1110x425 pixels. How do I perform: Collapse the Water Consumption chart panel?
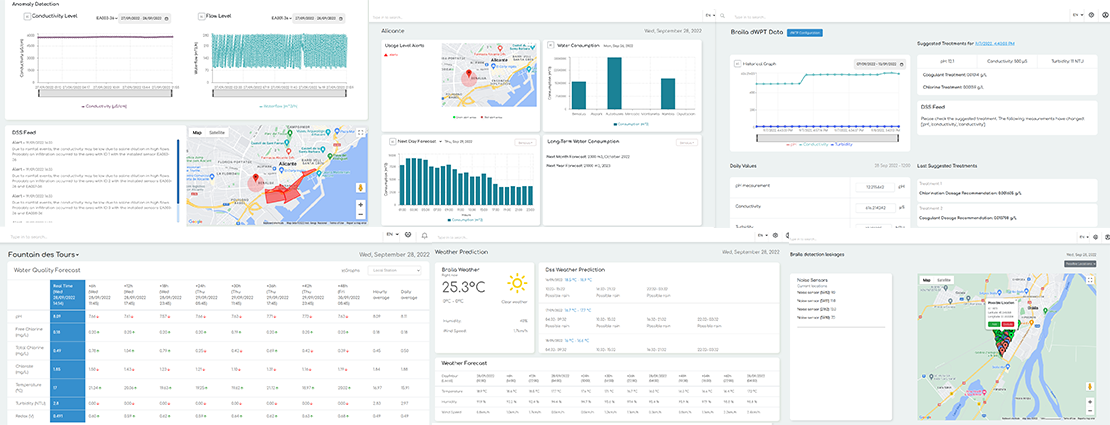550,46
